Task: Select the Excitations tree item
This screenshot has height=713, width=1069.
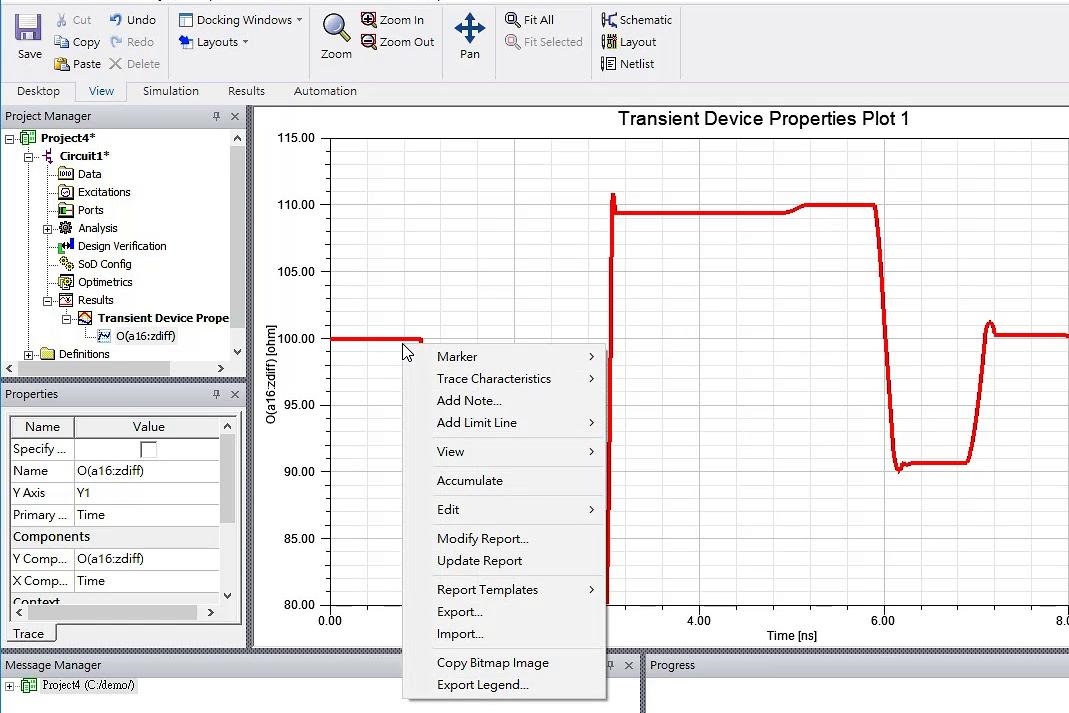Action: pos(104,192)
